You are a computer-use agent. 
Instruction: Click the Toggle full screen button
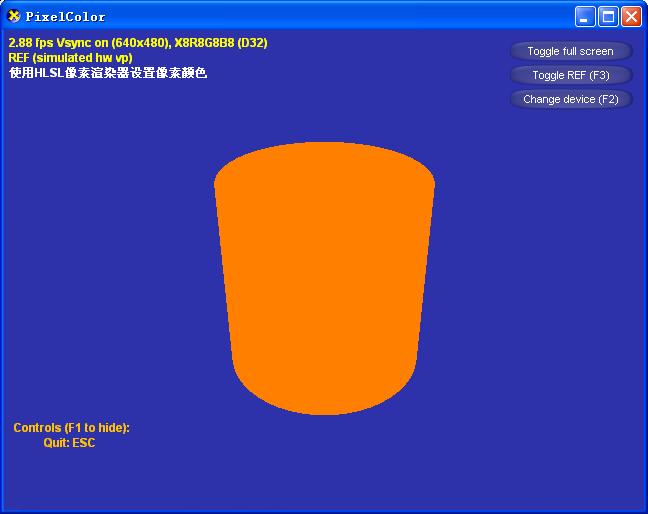571,51
